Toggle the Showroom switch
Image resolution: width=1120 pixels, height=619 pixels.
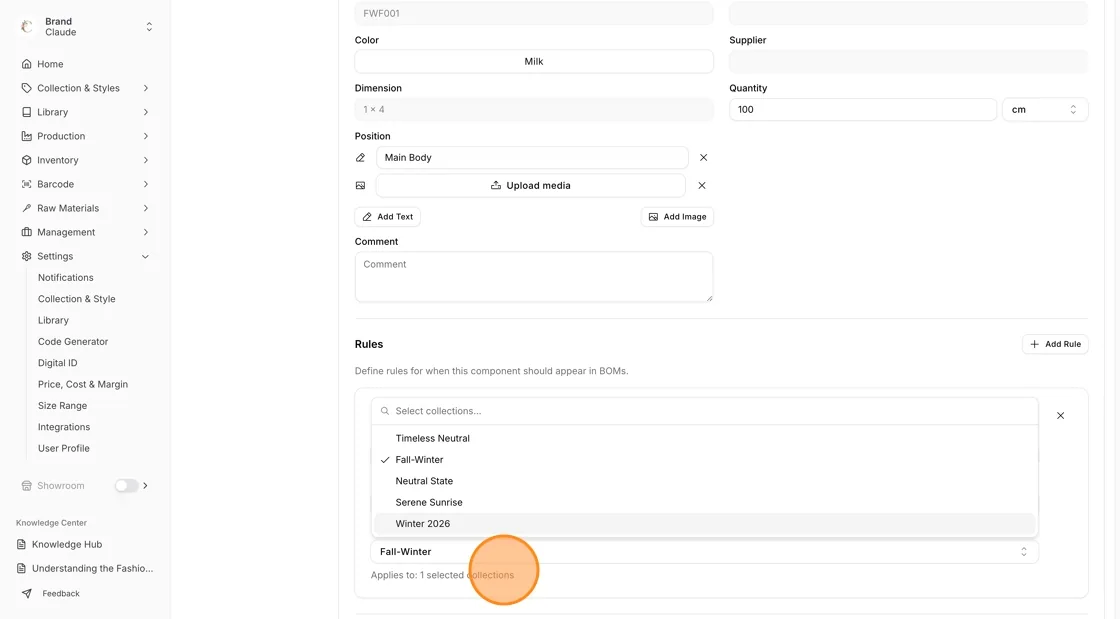pyautogui.click(x=126, y=485)
